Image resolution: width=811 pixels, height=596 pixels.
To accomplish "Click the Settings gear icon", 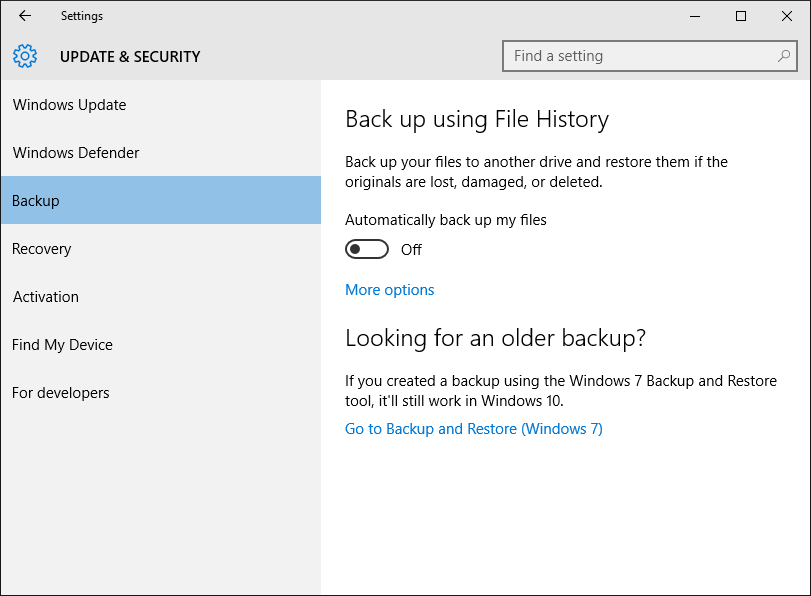I will (24, 56).
